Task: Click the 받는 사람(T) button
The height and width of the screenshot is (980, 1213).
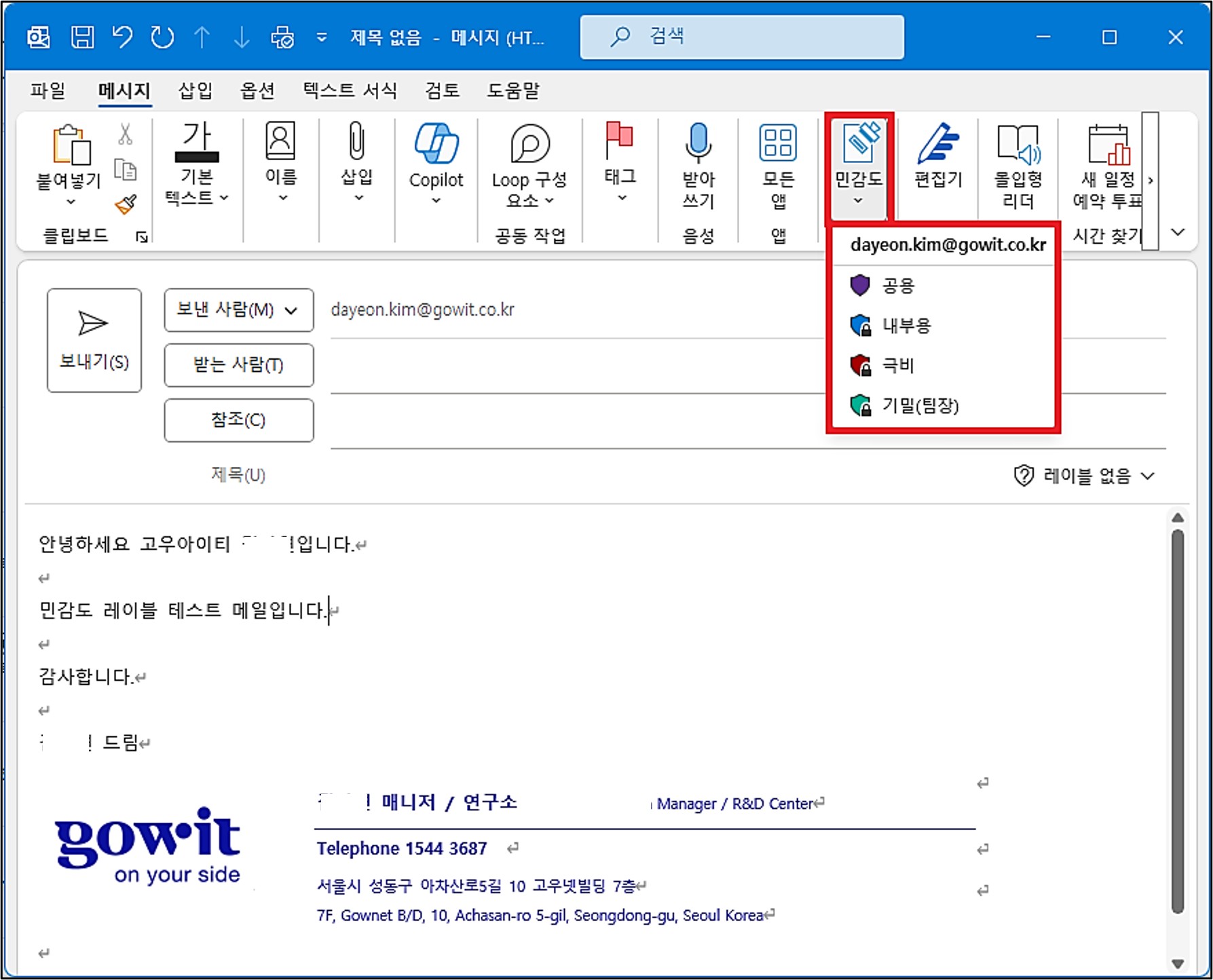Action: pos(238,365)
